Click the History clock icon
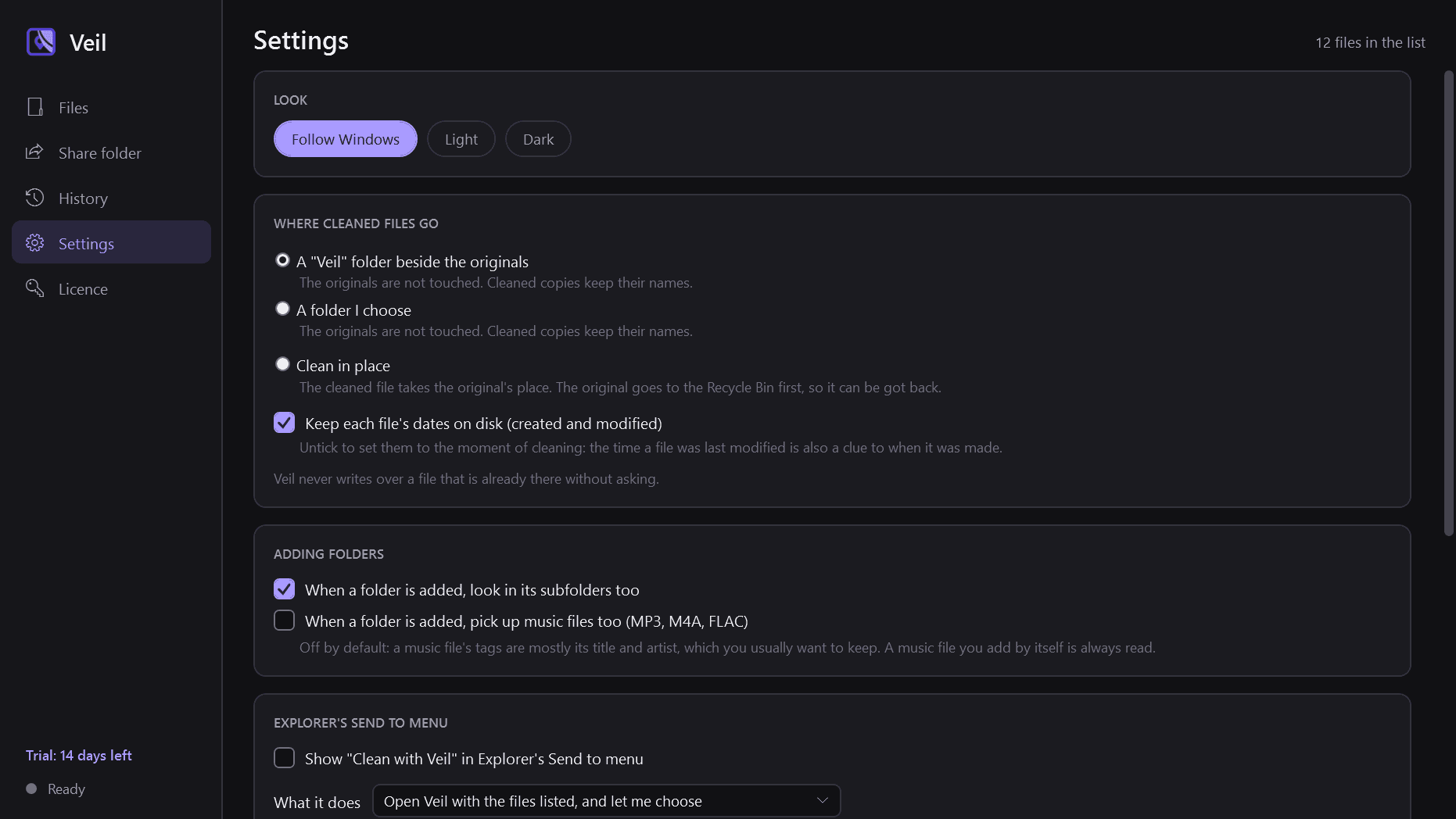The image size is (1456, 819). click(x=34, y=198)
